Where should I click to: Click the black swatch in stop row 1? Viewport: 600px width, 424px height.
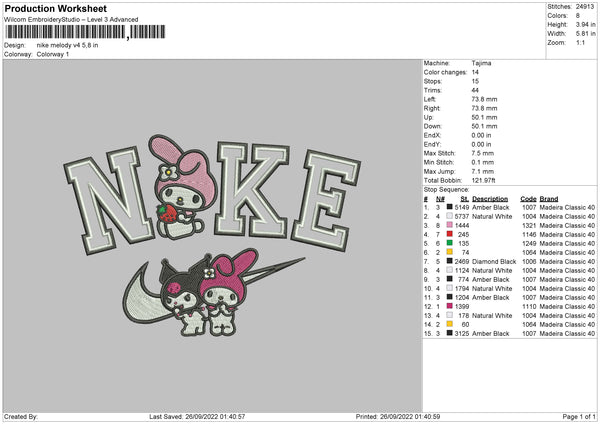450,207
